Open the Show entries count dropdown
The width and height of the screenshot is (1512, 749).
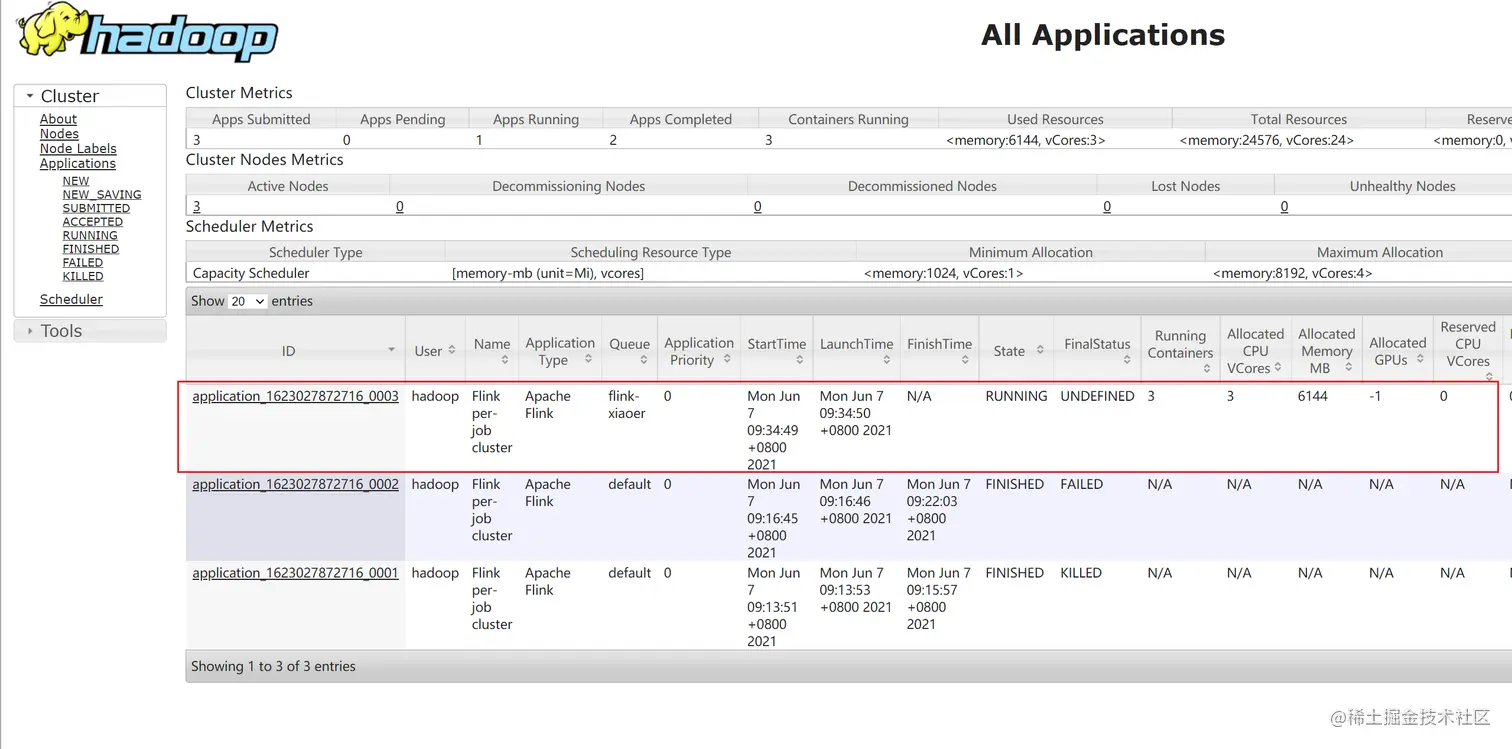pyautogui.click(x=247, y=301)
